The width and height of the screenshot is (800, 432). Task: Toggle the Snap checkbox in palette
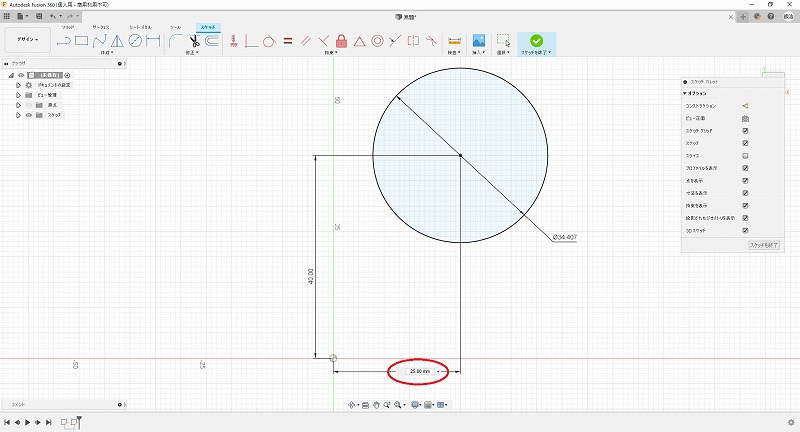745,144
